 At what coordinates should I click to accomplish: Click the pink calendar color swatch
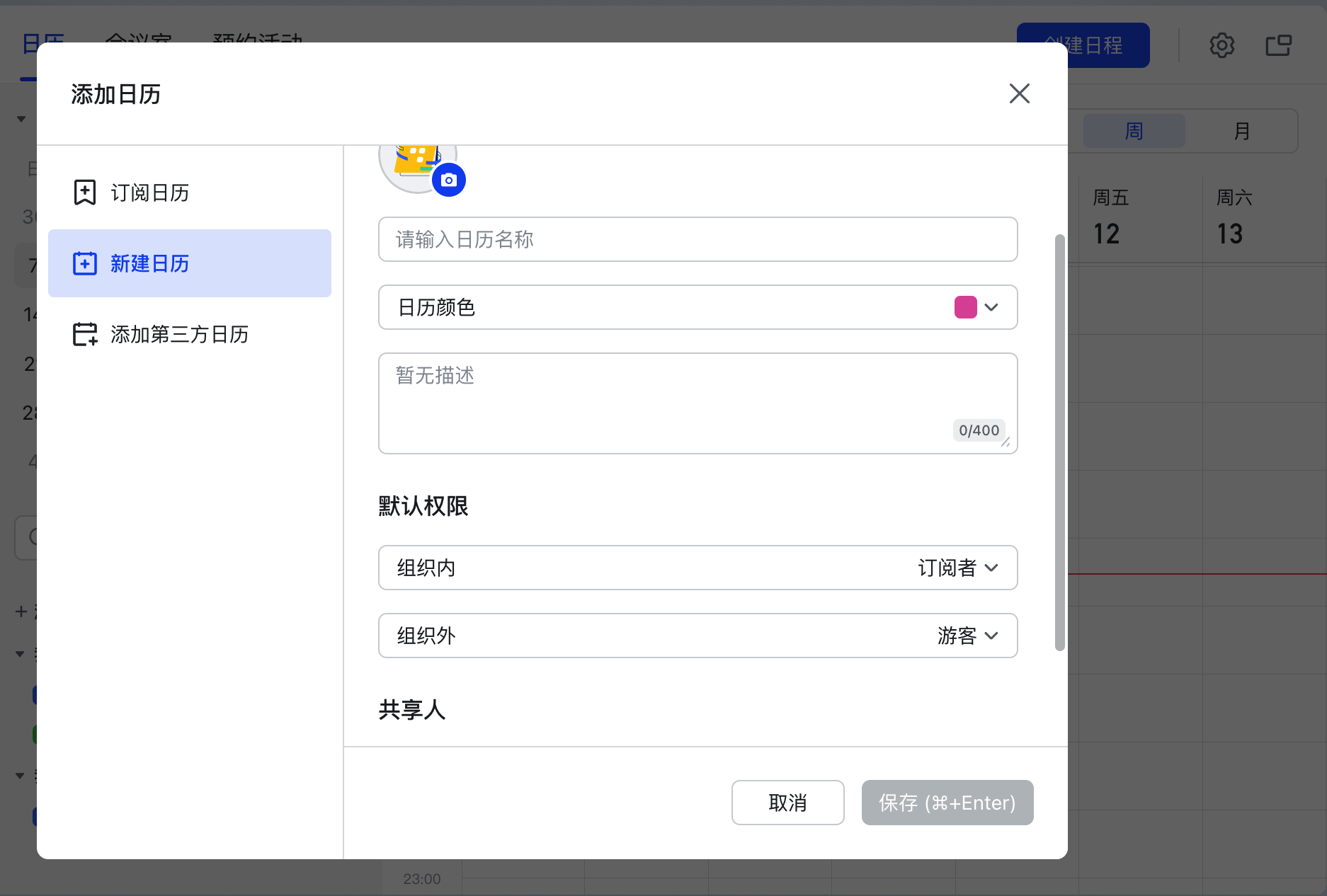click(966, 307)
